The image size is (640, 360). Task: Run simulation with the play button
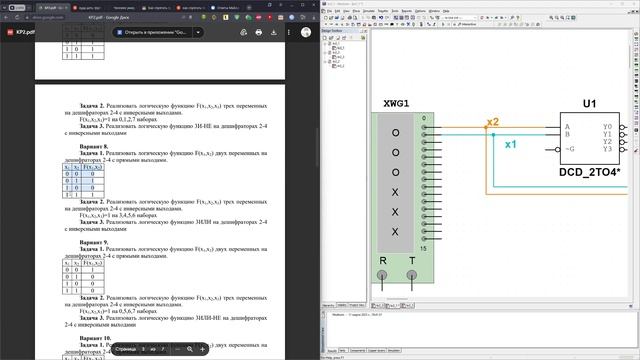click(443, 24)
